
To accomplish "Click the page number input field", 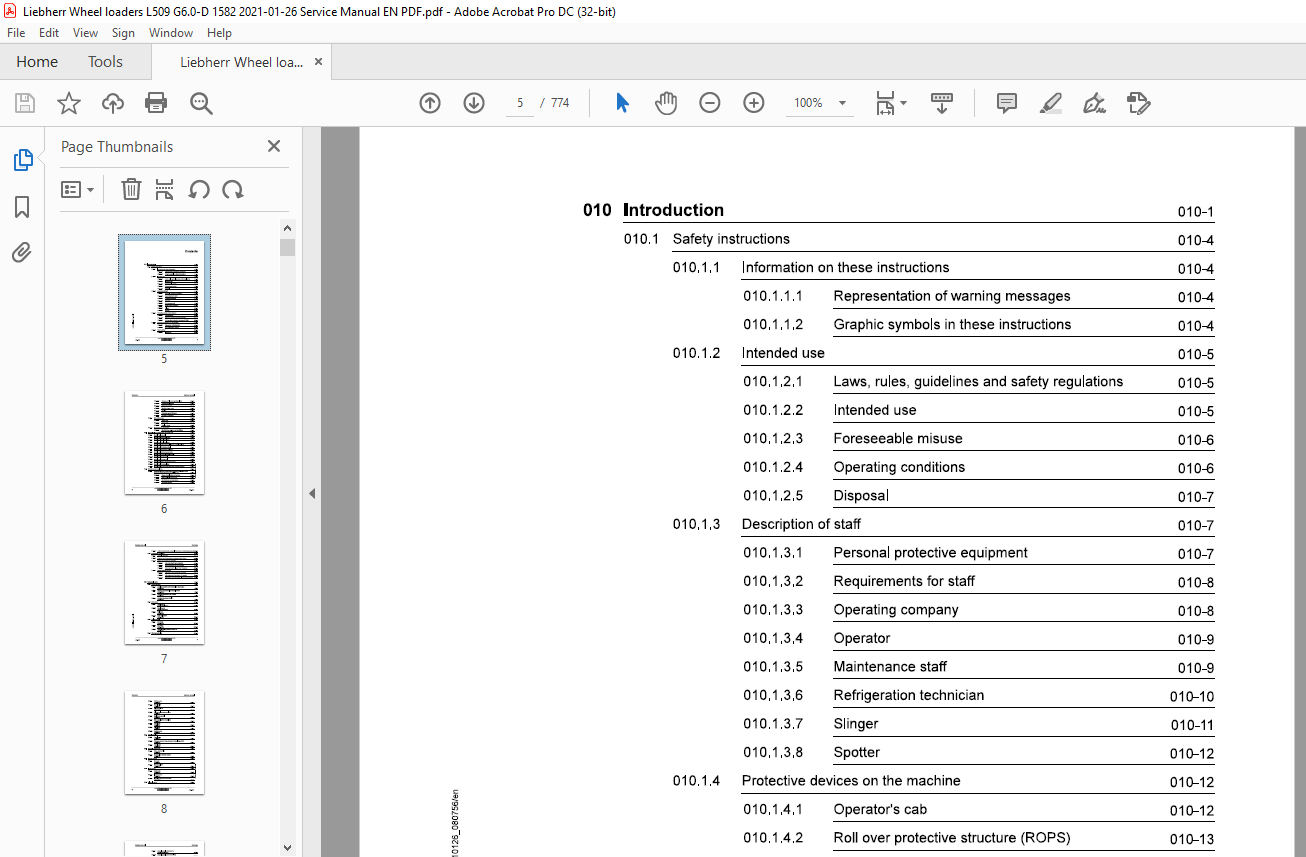I will (521, 103).
